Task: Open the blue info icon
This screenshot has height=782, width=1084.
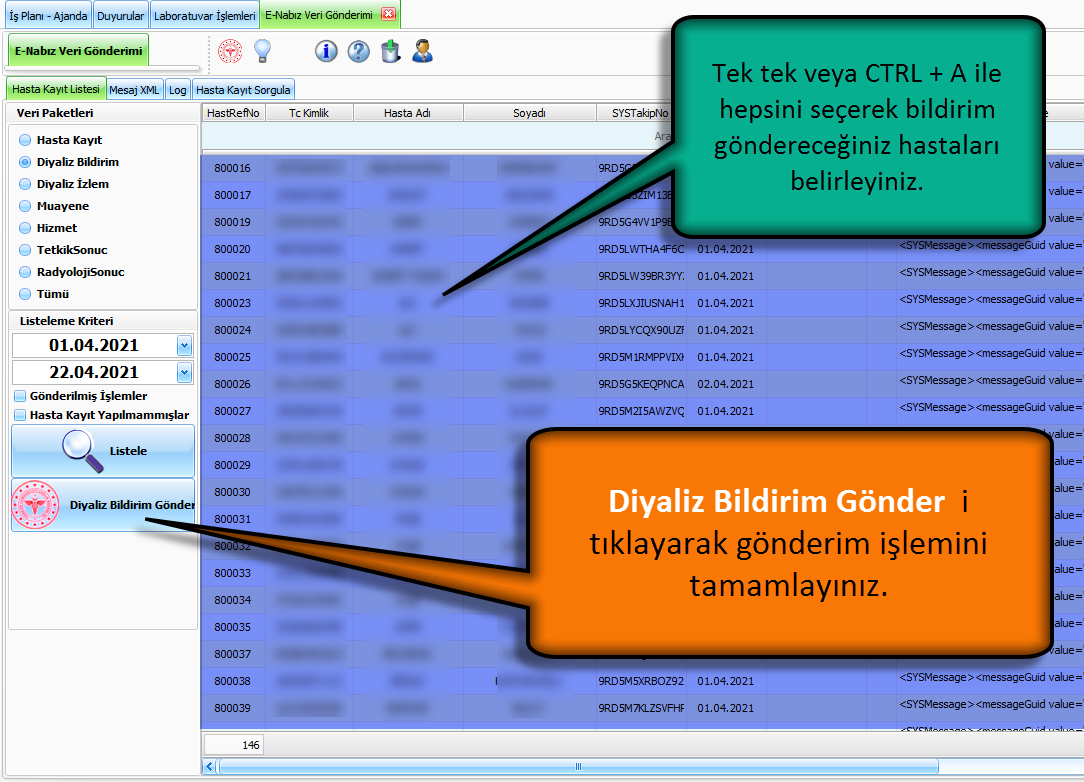Action: click(326, 51)
